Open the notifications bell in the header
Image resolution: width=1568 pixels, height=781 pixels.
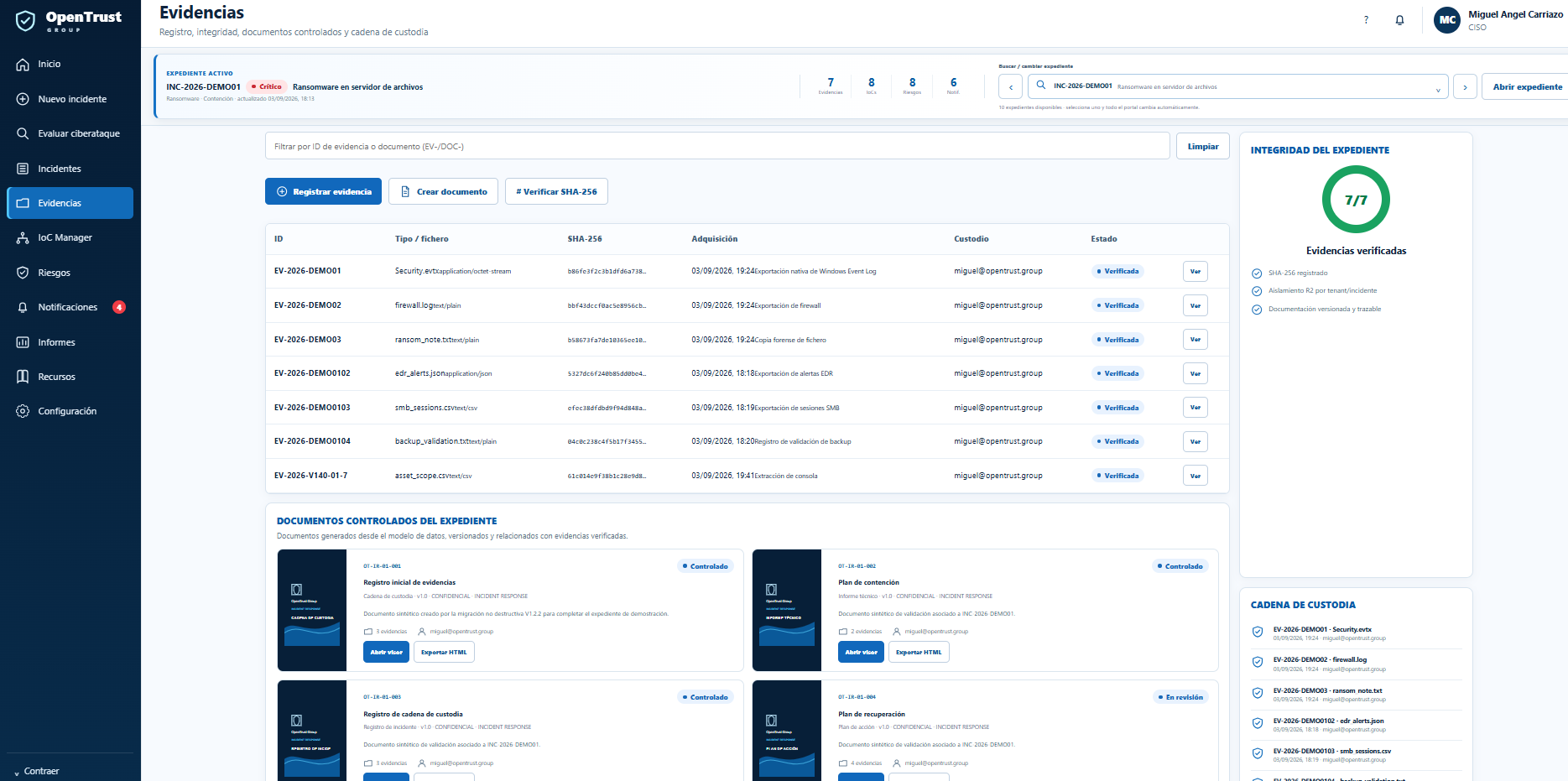1399,20
